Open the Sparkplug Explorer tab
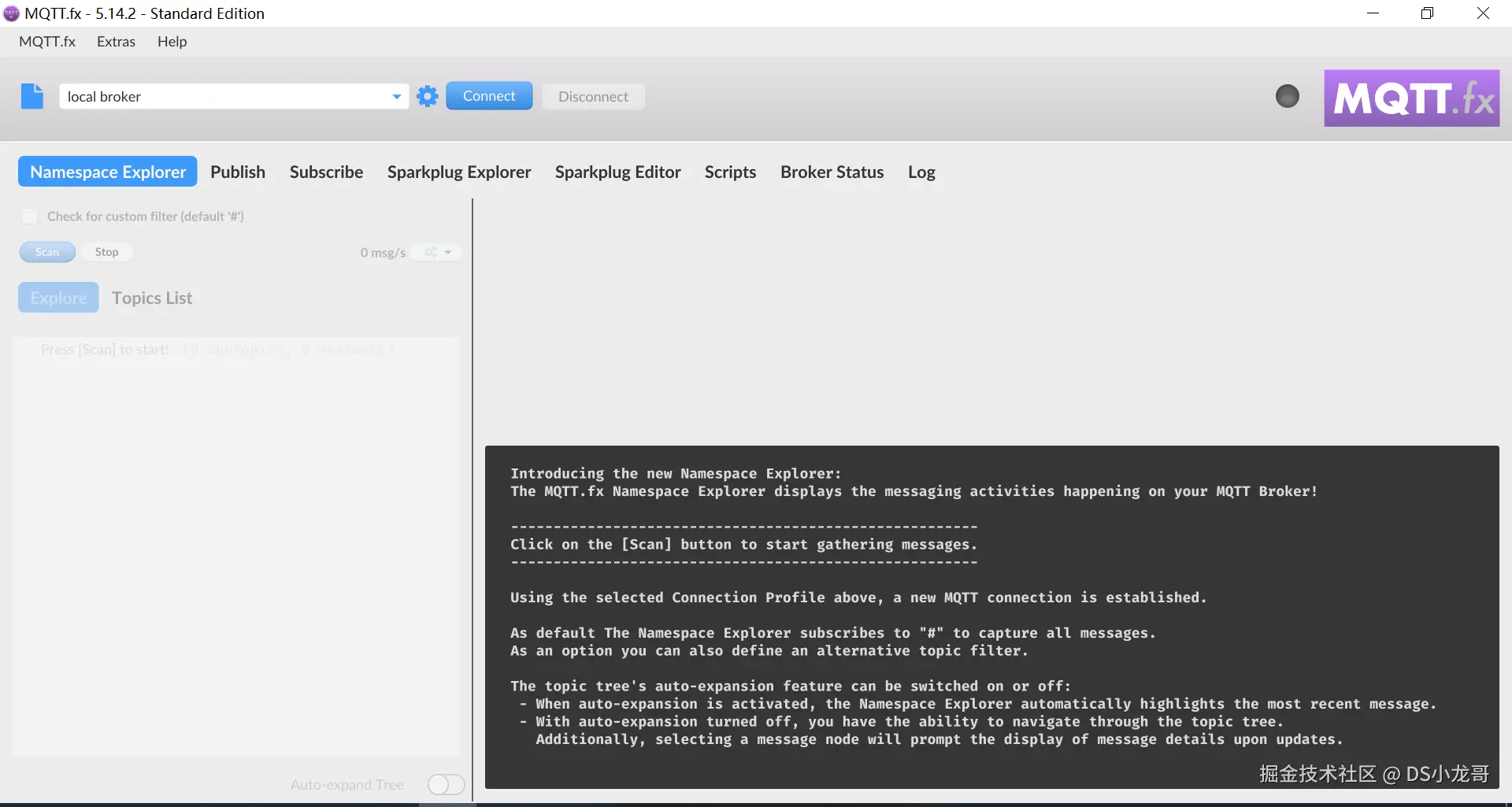The width and height of the screenshot is (1512, 807). tap(459, 172)
